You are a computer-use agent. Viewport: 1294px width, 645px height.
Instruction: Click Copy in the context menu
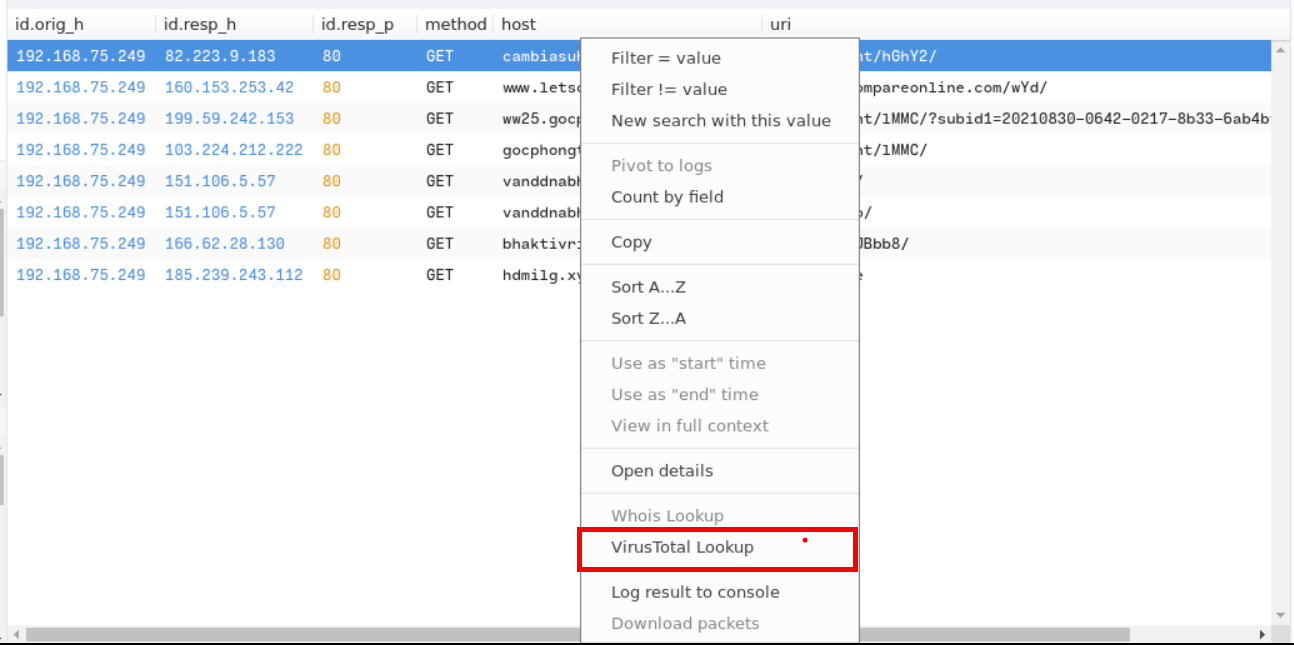coord(631,242)
